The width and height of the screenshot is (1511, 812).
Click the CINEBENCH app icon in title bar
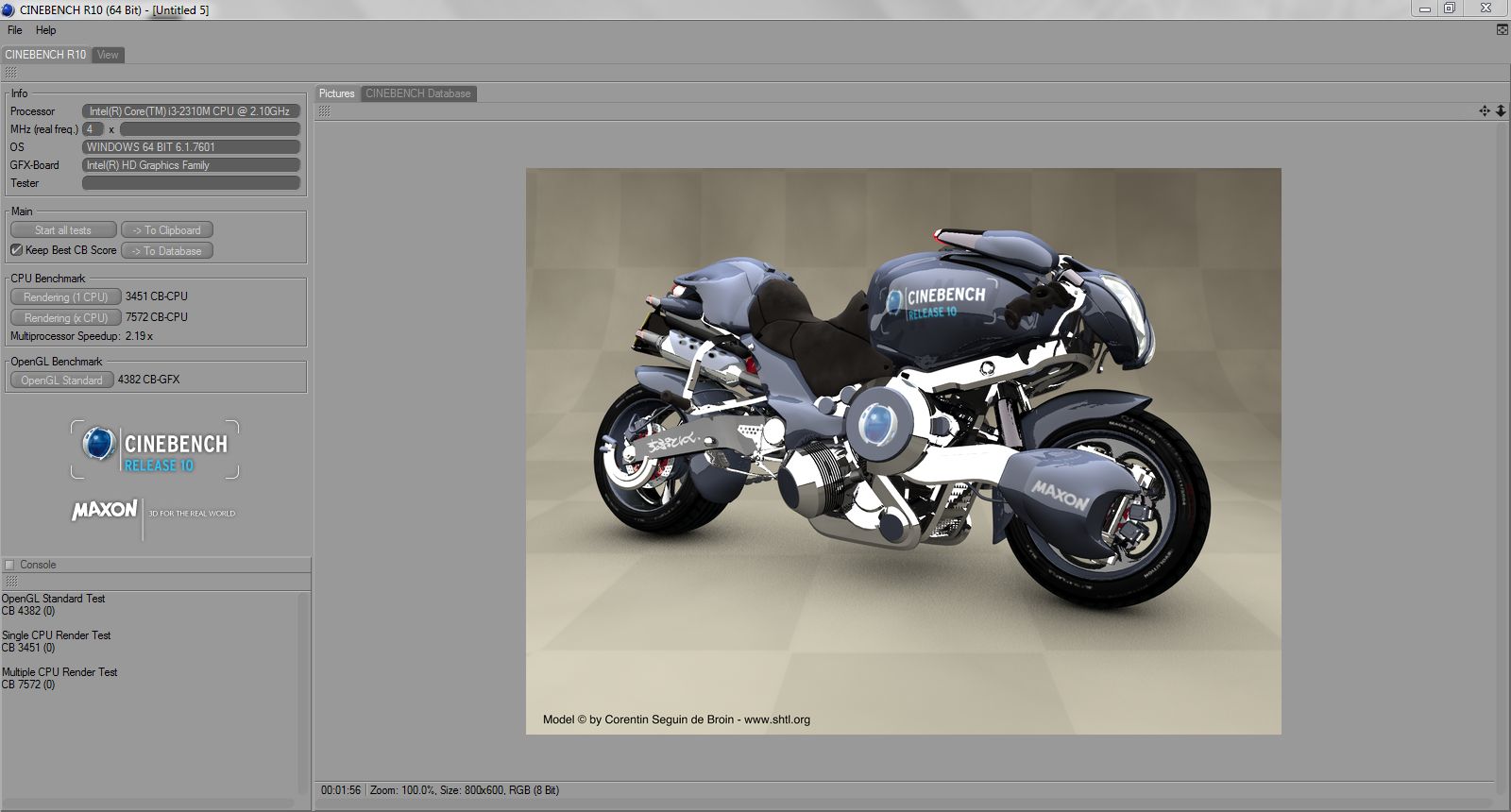(x=8, y=9)
